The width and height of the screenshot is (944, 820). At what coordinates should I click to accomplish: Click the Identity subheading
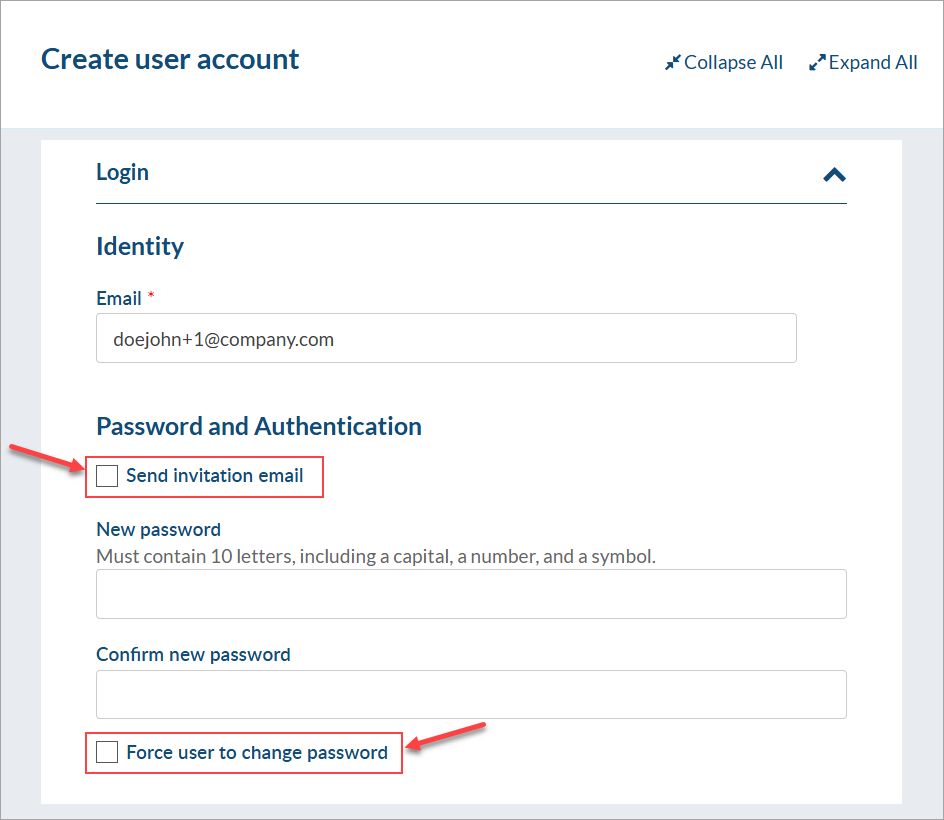coord(140,246)
